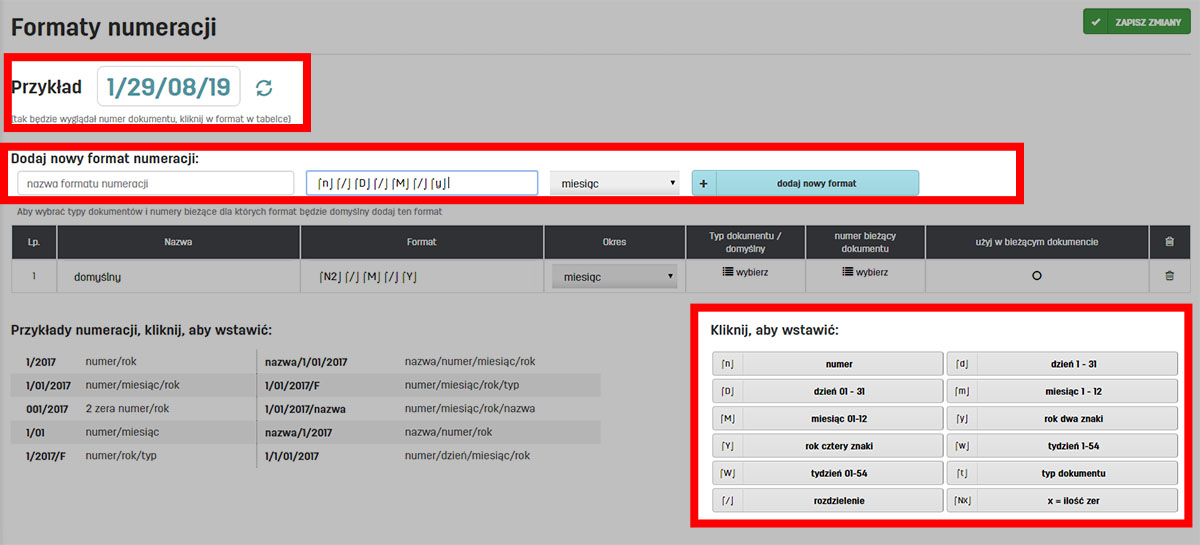Choose the 001/2017 two zeros example
1200x545 pixels.
tap(48, 408)
